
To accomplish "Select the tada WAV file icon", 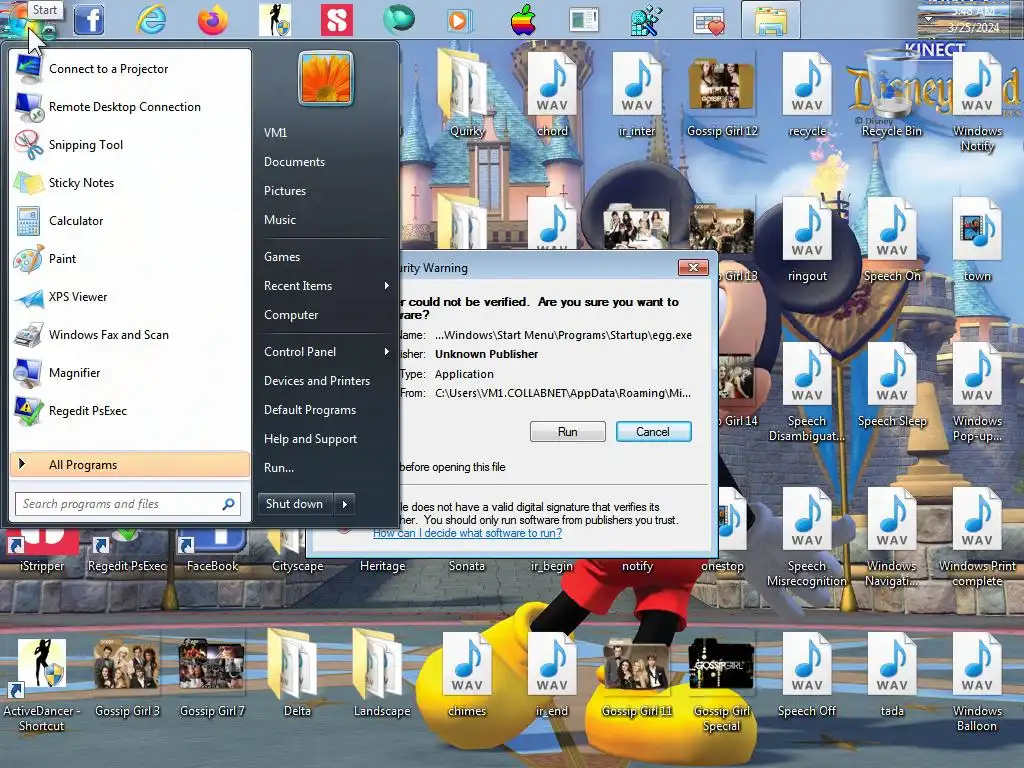I will [x=892, y=675].
